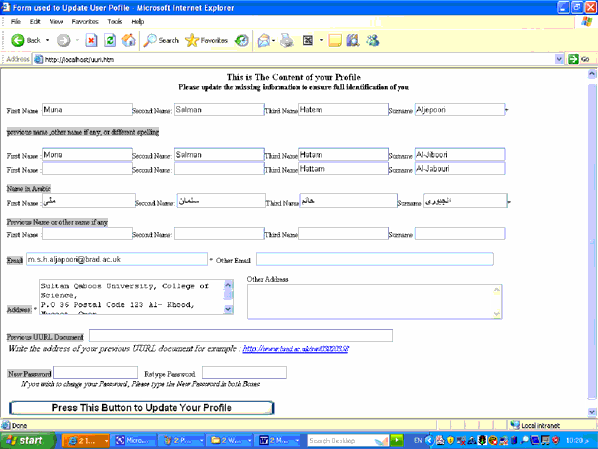
Task: Refresh the page with the Refresh icon
Action: point(110,40)
